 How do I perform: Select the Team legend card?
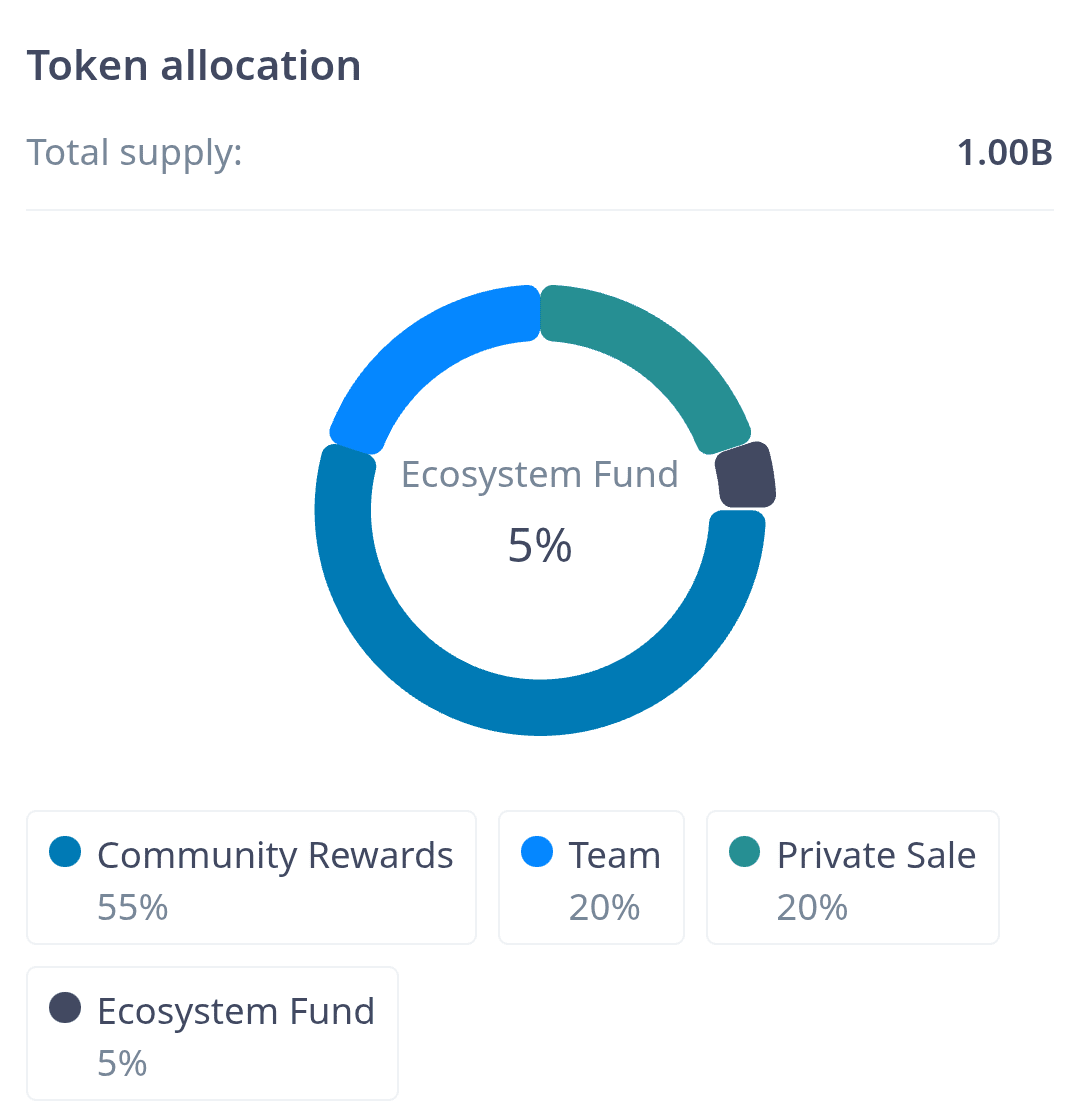click(591, 877)
